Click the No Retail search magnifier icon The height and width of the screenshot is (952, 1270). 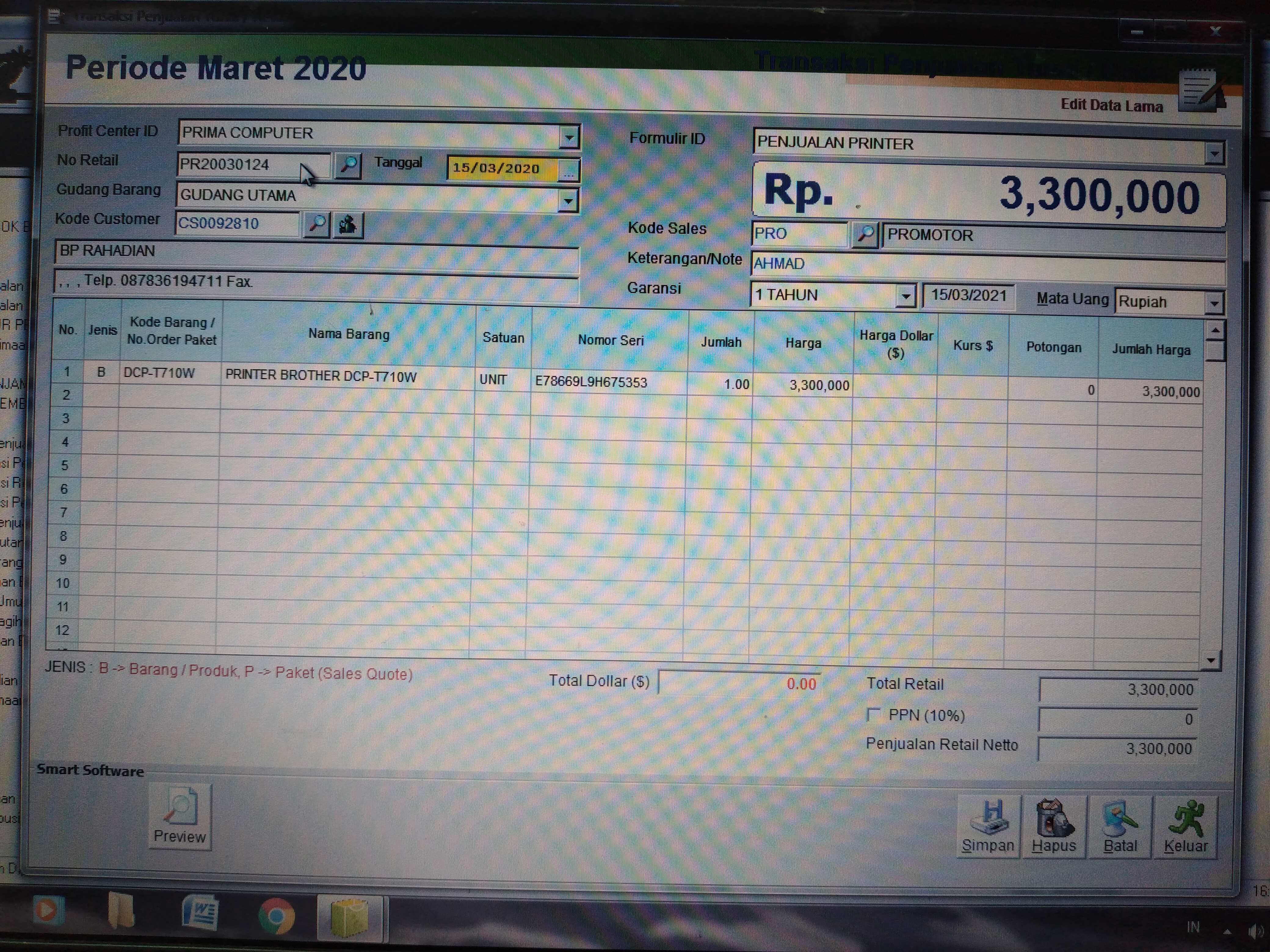(x=348, y=166)
